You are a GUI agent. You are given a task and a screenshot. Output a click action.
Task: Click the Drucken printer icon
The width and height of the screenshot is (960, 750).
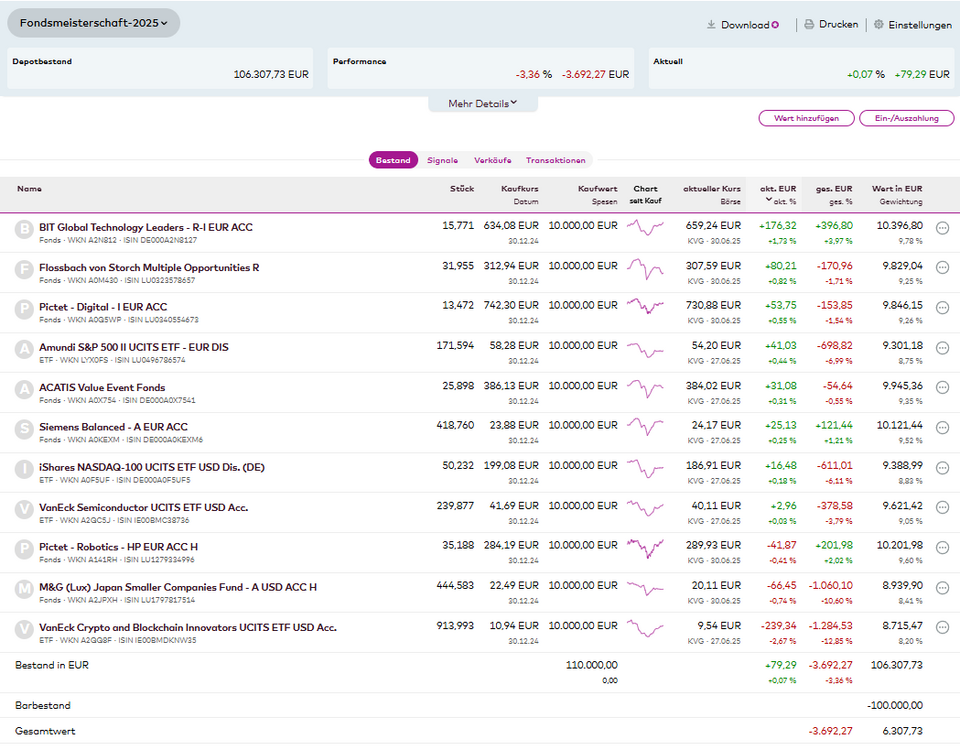[x=809, y=25]
